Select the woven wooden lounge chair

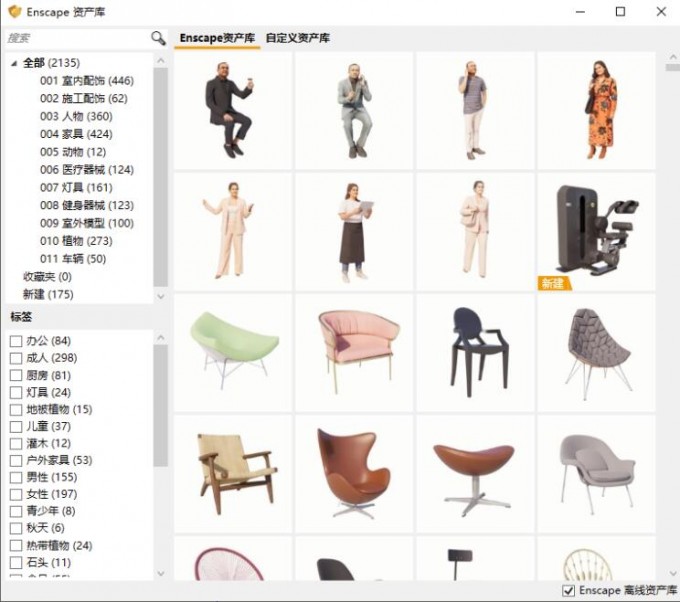tap(233, 474)
